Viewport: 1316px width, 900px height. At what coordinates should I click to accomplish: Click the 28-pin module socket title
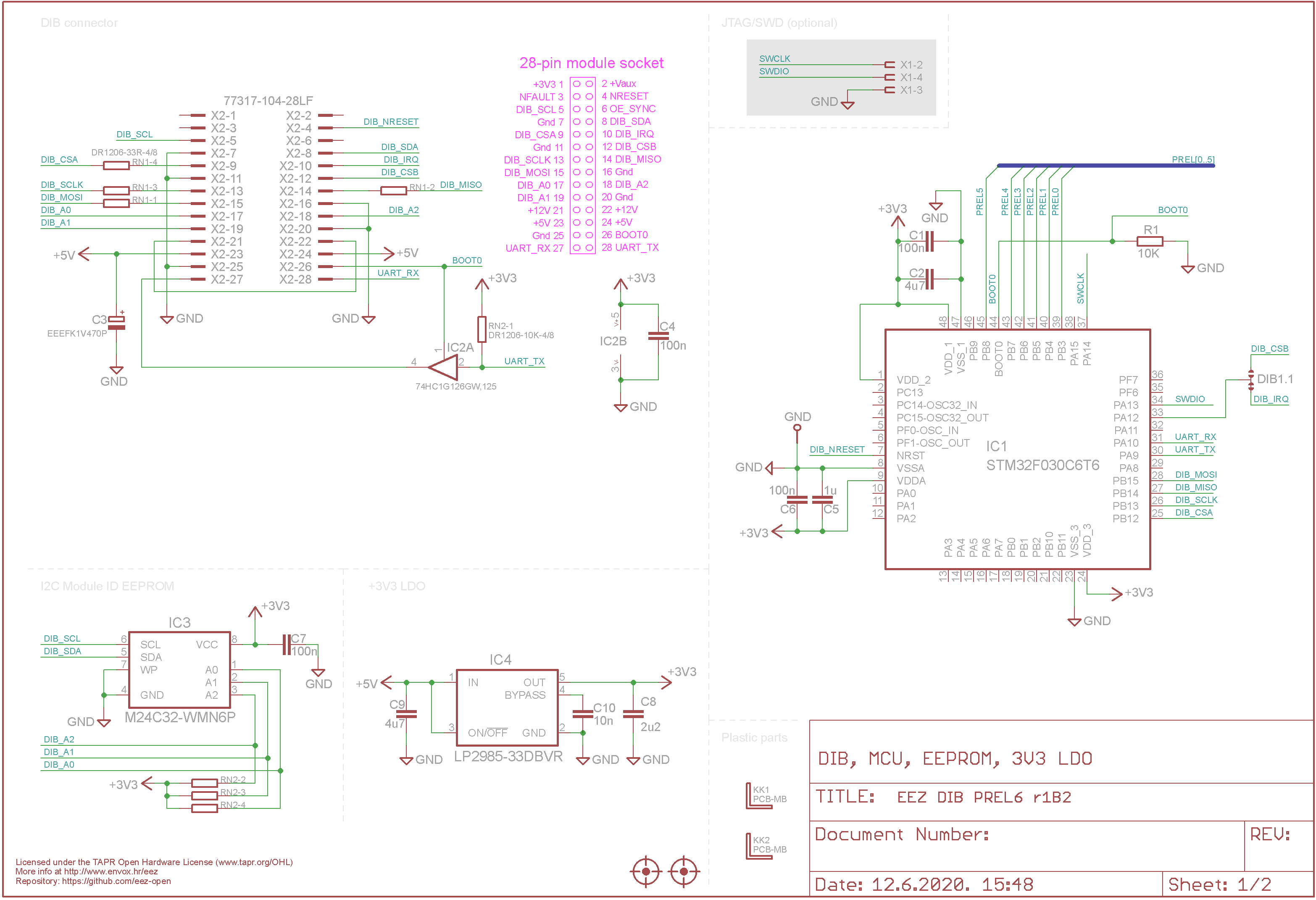coord(591,63)
